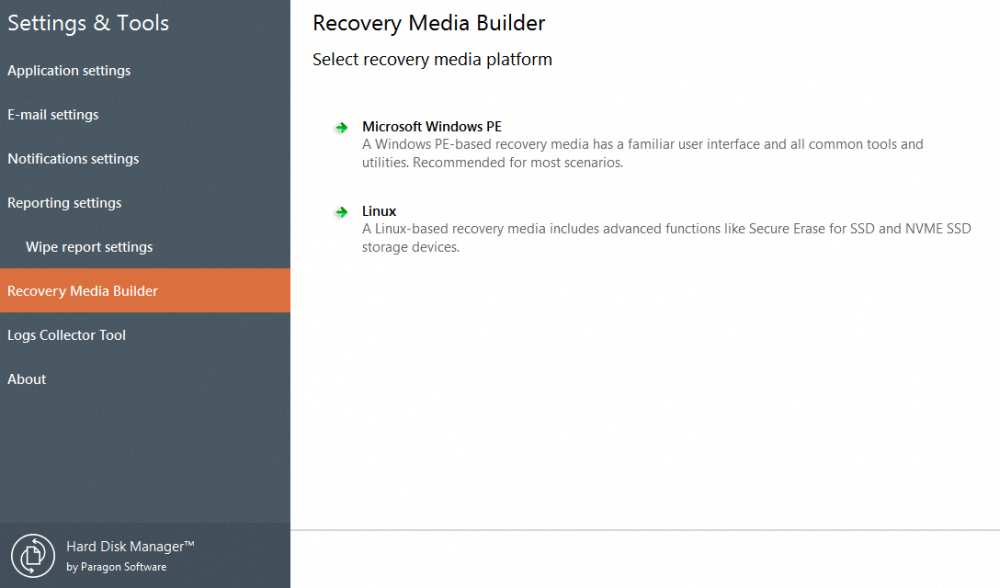Click the Settings & Tools header
The height and width of the screenshot is (588, 1000).
(x=87, y=22)
